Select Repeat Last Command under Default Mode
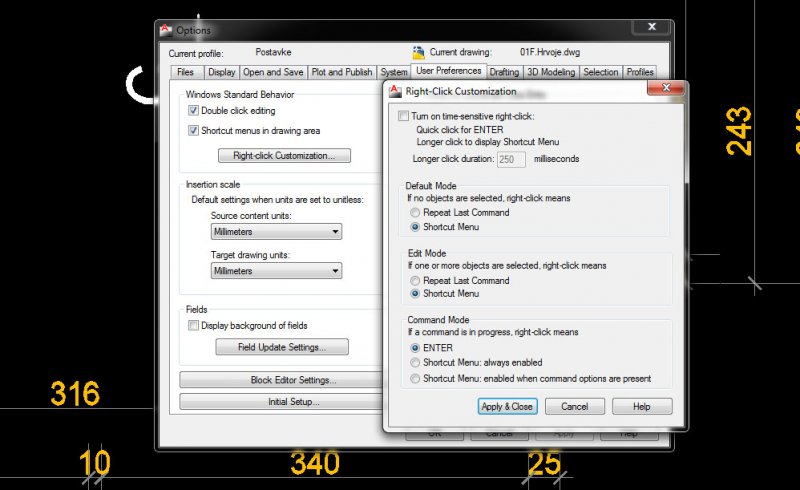Screen dimensions: 800x490 (415, 212)
